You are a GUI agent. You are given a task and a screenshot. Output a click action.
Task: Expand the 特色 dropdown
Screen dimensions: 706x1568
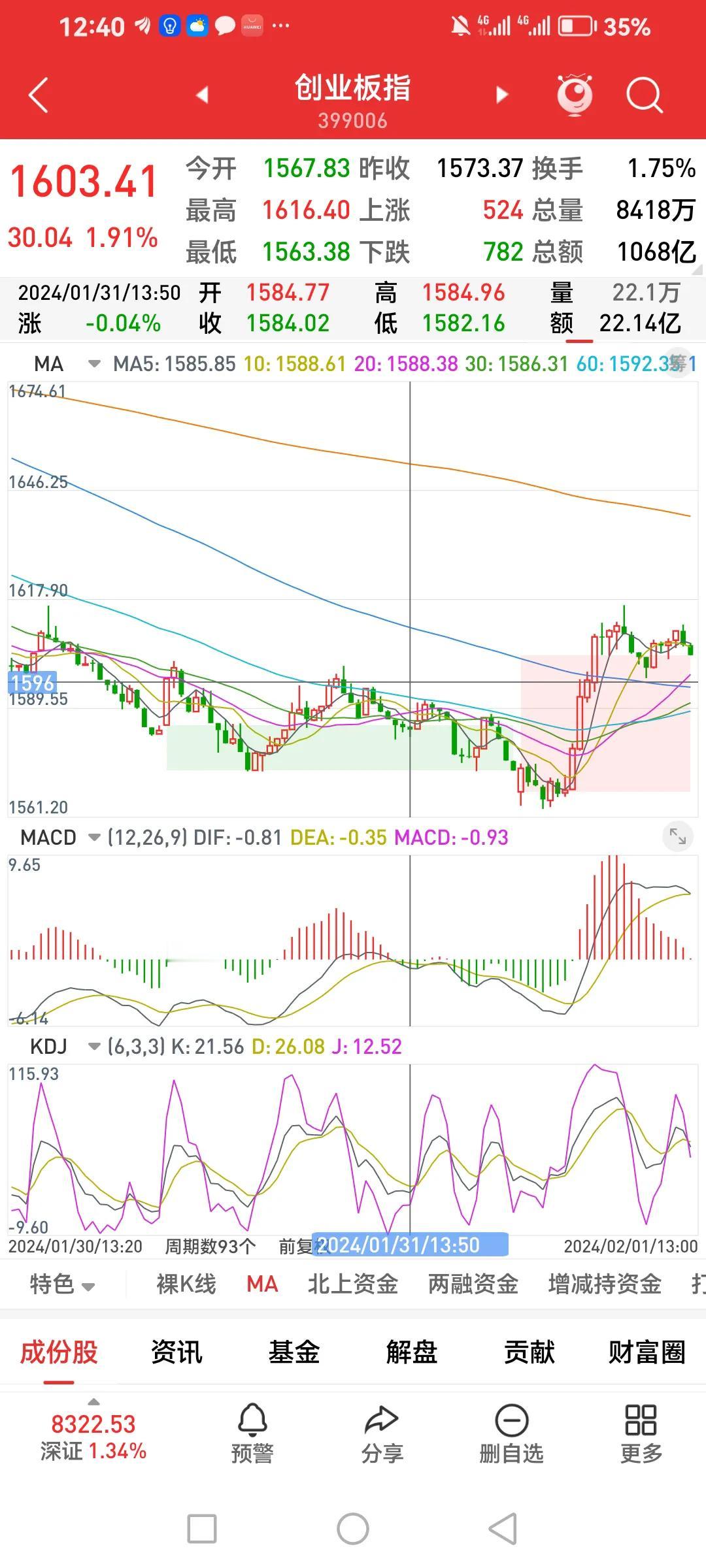point(63,1284)
